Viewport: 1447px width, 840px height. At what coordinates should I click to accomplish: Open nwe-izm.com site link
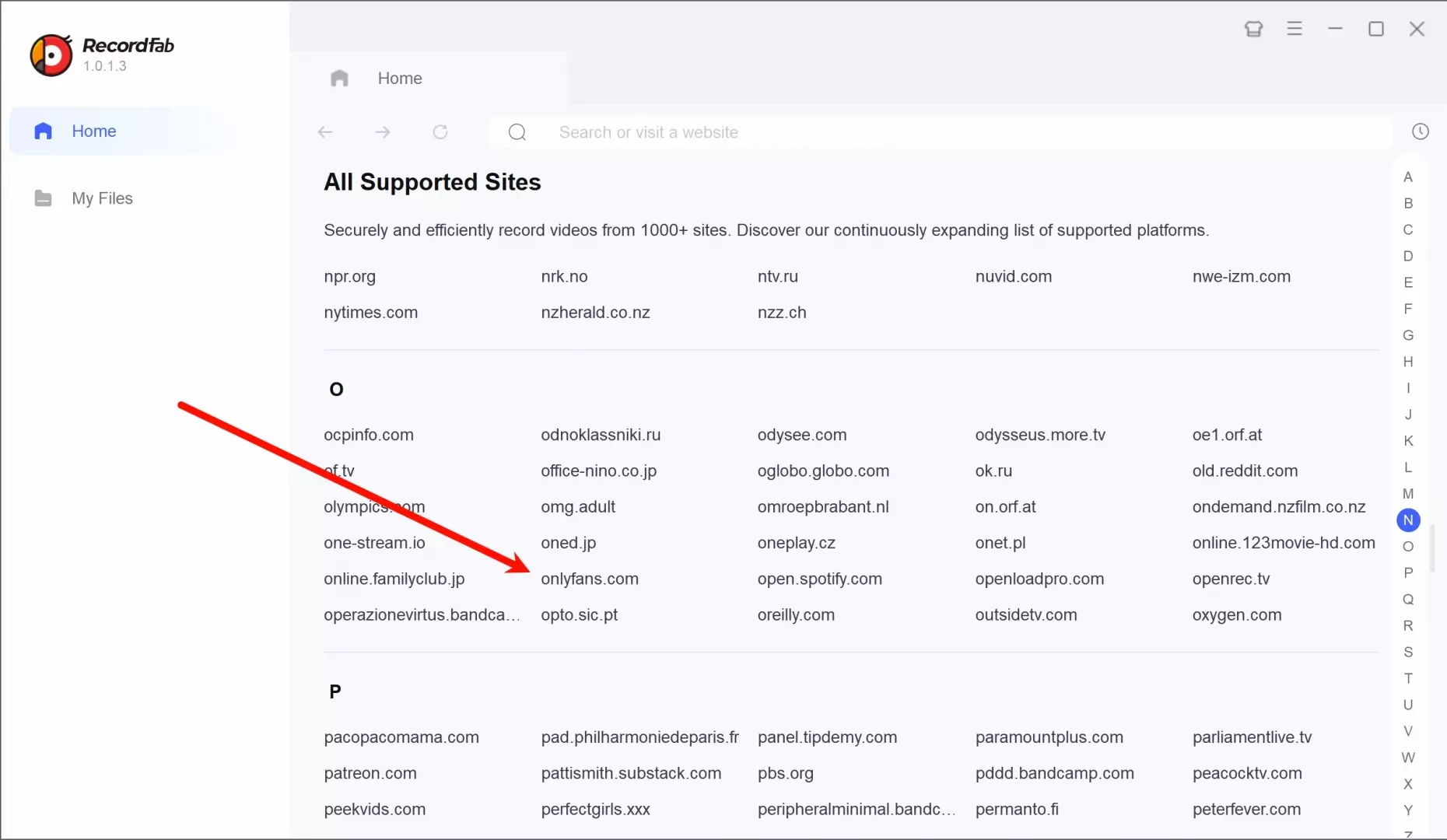(1242, 277)
